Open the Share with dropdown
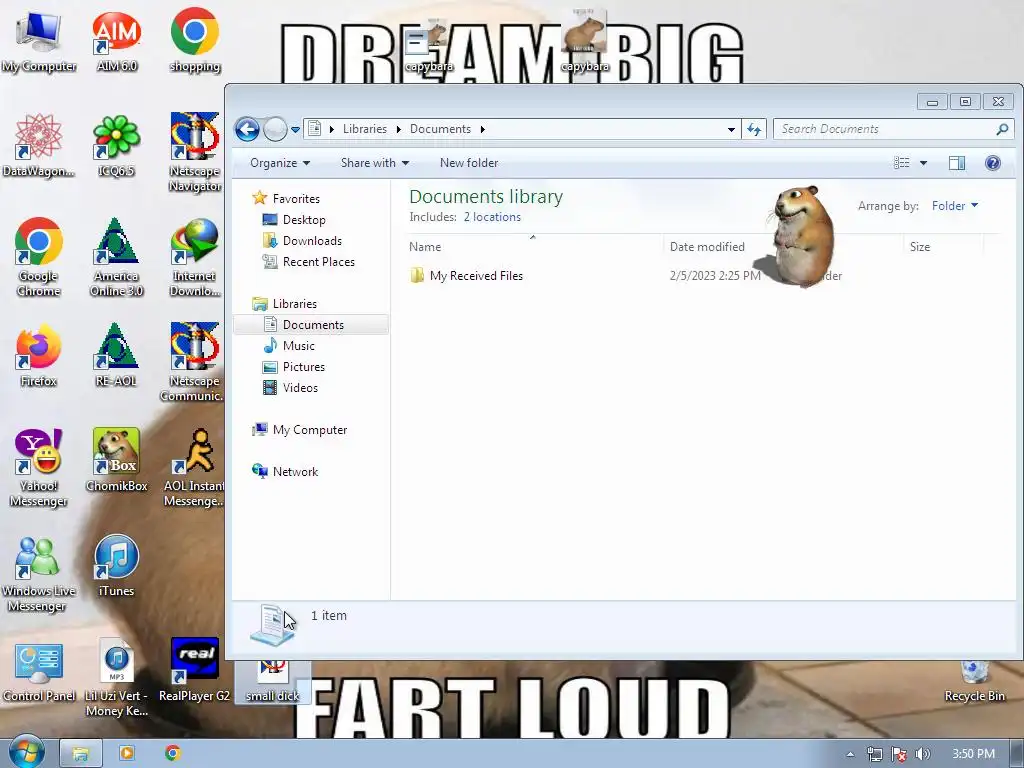The width and height of the screenshot is (1024, 768). point(375,163)
